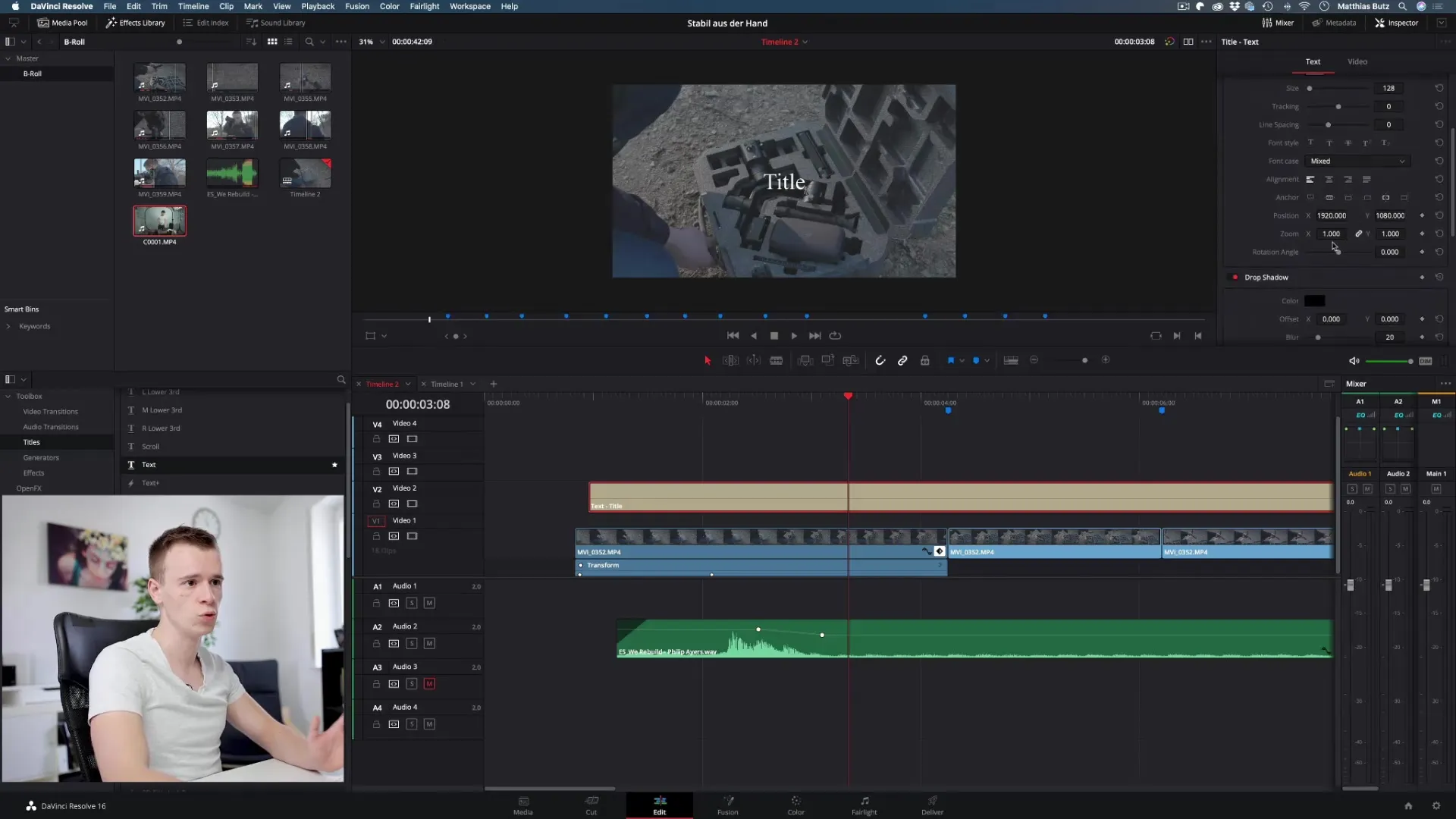Expand the Timeline 1 tab dropdown
Image resolution: width=1456 pixels, height=819 pixels.
472,384
